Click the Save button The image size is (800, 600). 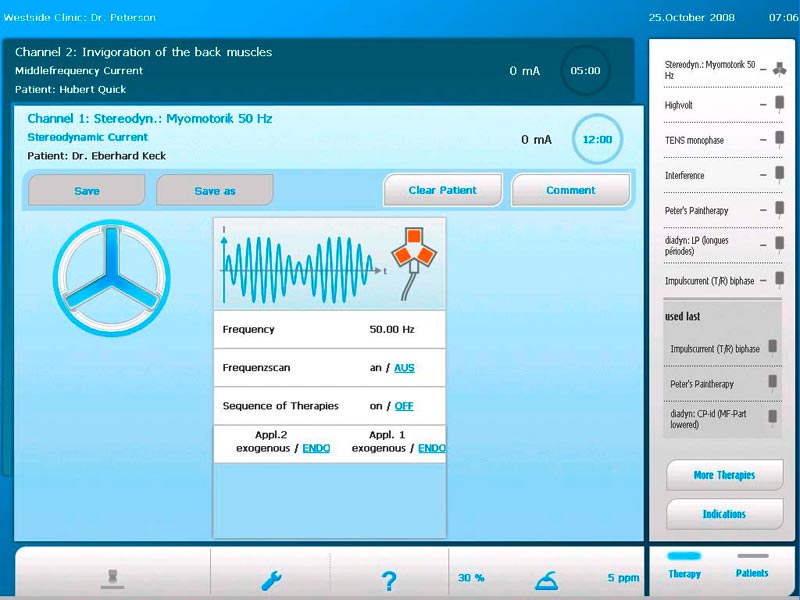pos(87,191)
